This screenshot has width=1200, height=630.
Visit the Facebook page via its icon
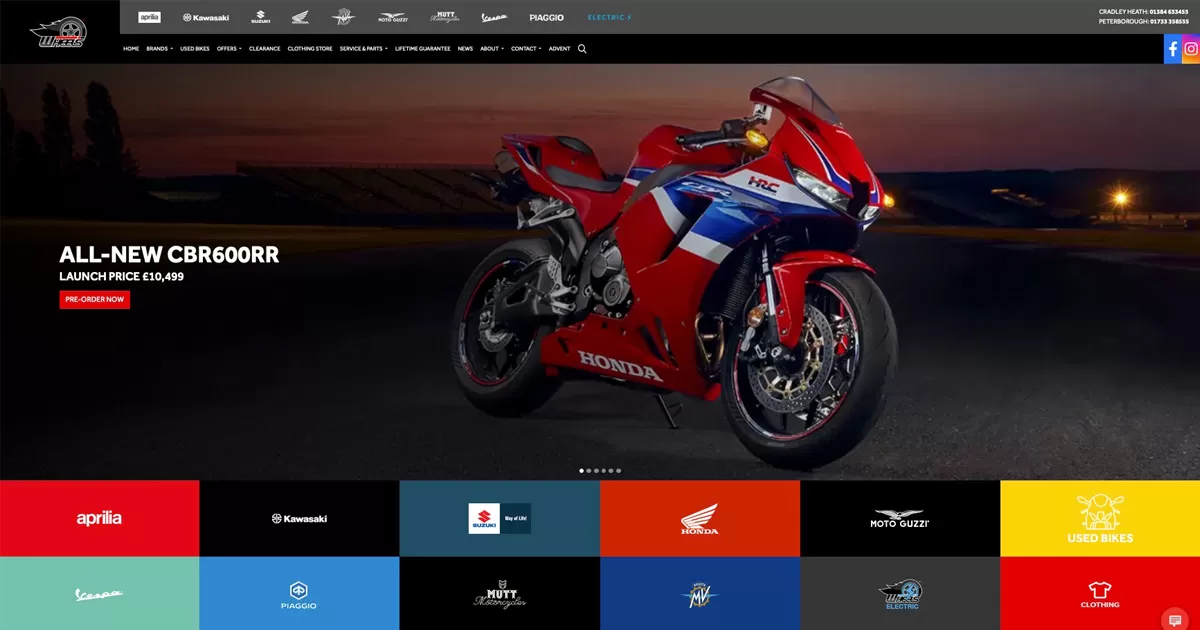click(x=1173, y=49)
